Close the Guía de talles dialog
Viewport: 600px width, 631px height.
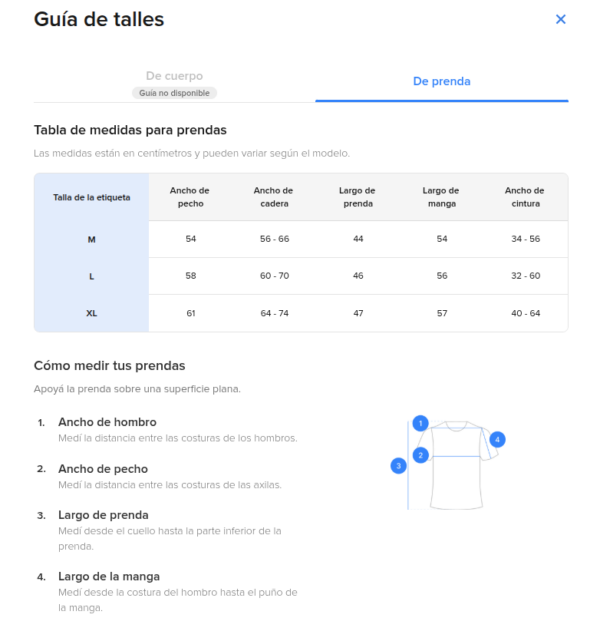coord(560,19)
